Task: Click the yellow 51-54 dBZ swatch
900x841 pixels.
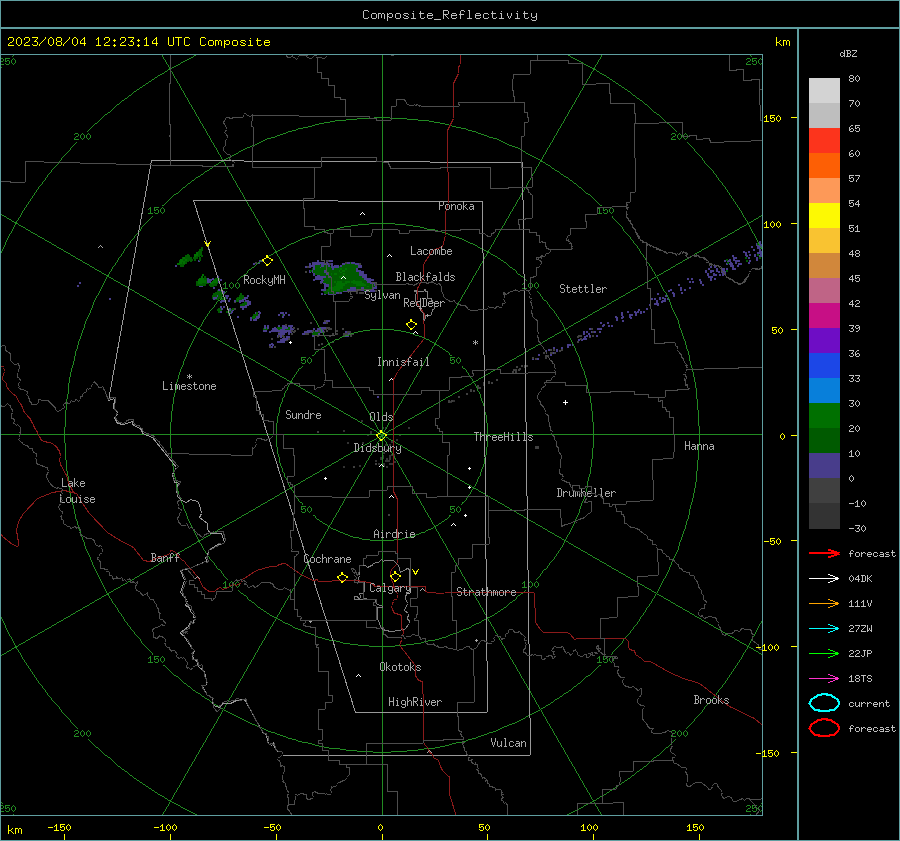Action: pos(824,216)
